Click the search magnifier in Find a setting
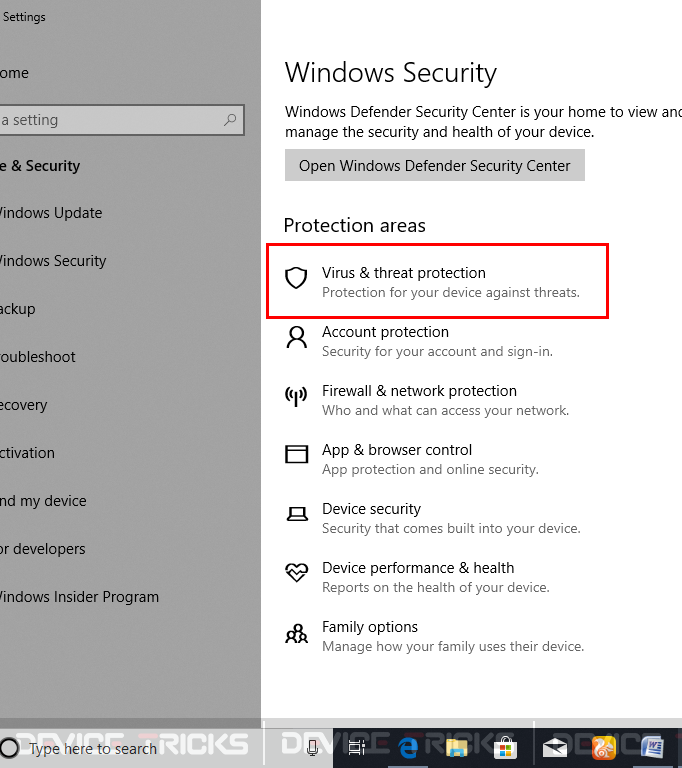Viewport: 682px width, 768px height. pos(230,120)
